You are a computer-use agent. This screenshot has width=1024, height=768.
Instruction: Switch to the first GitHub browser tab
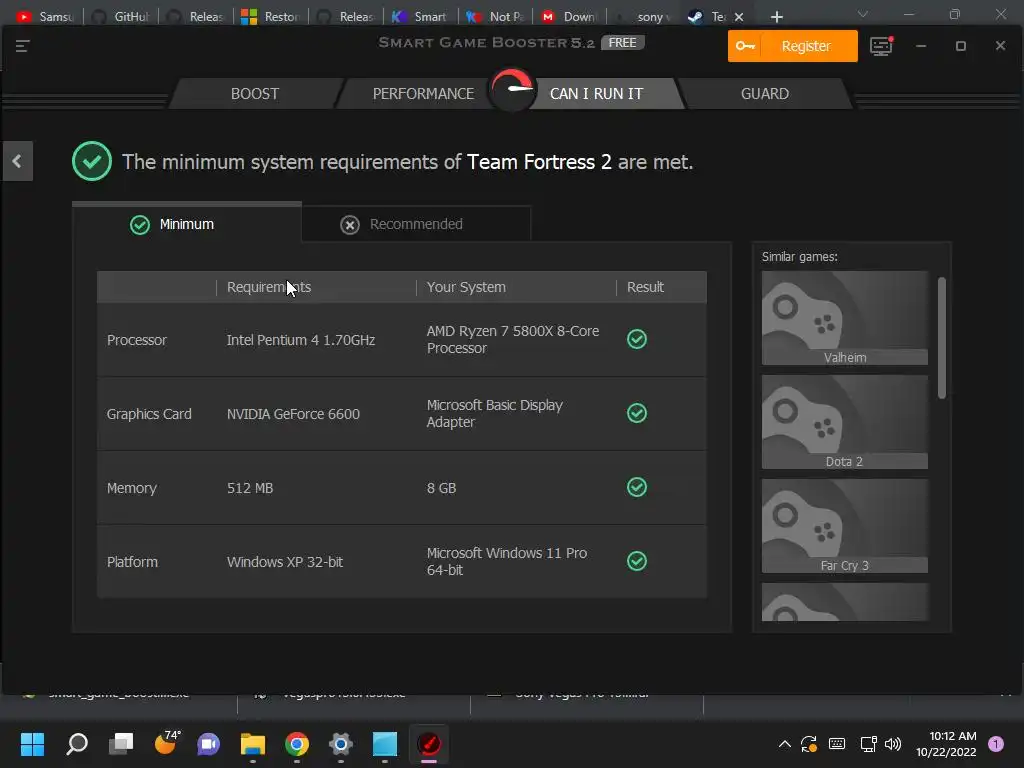pos(120,16)
